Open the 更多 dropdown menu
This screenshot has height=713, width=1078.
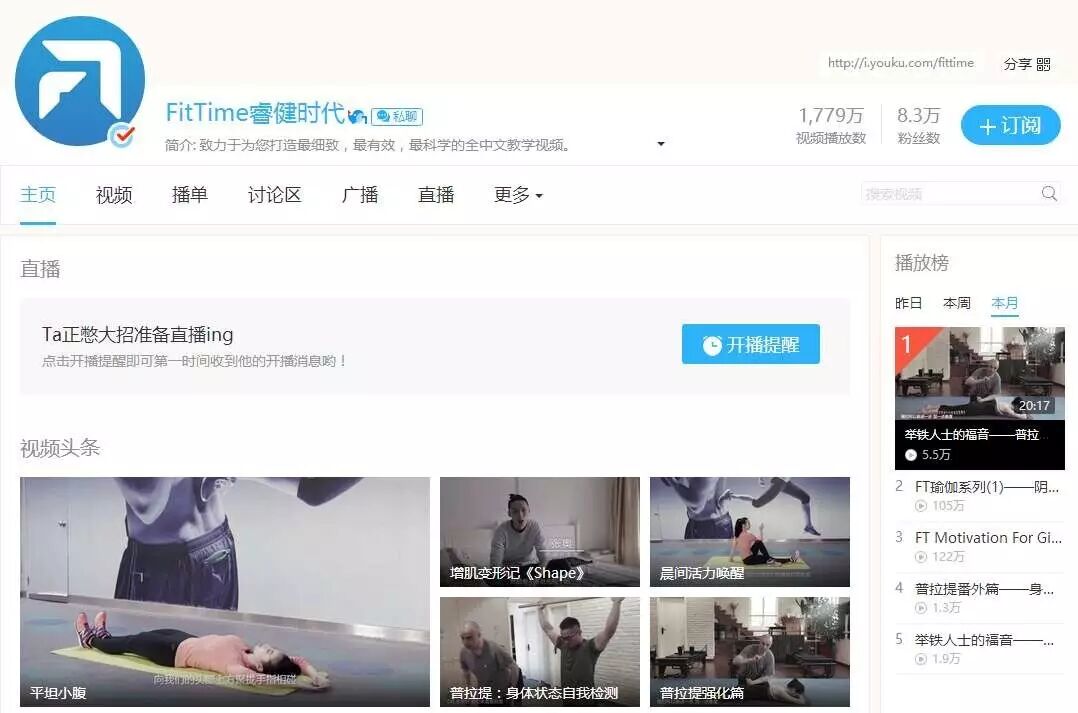[518, 195]
